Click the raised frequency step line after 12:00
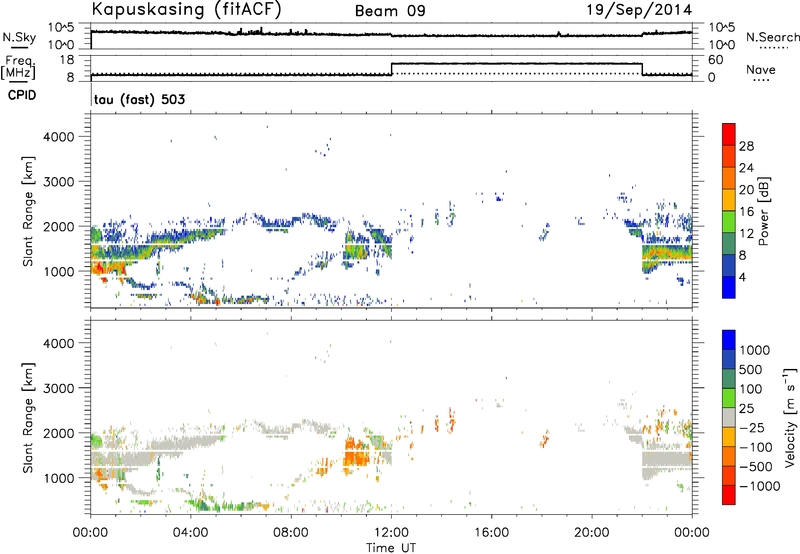 pos(516,63)
